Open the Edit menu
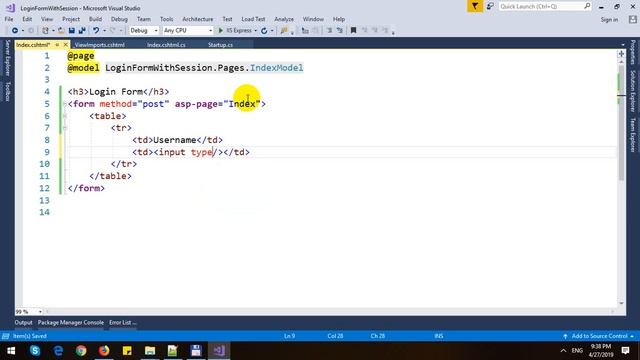Image resolution: width=640 pixels, height=360 pixels. point(27,19)
